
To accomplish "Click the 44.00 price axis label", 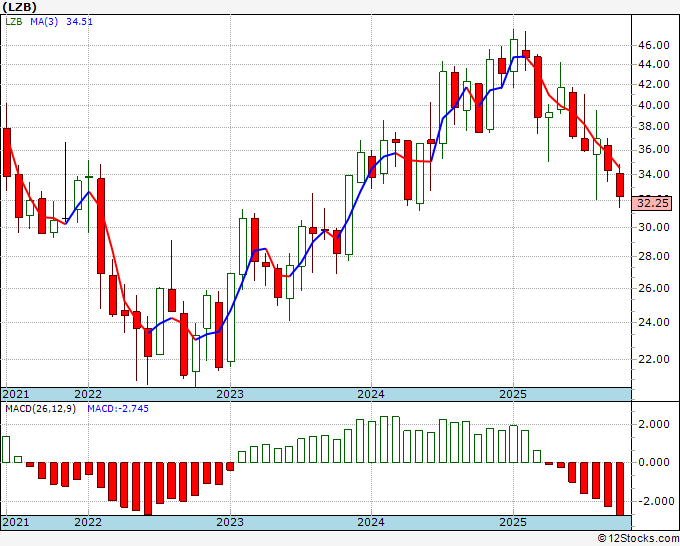I will click(653, 64).
